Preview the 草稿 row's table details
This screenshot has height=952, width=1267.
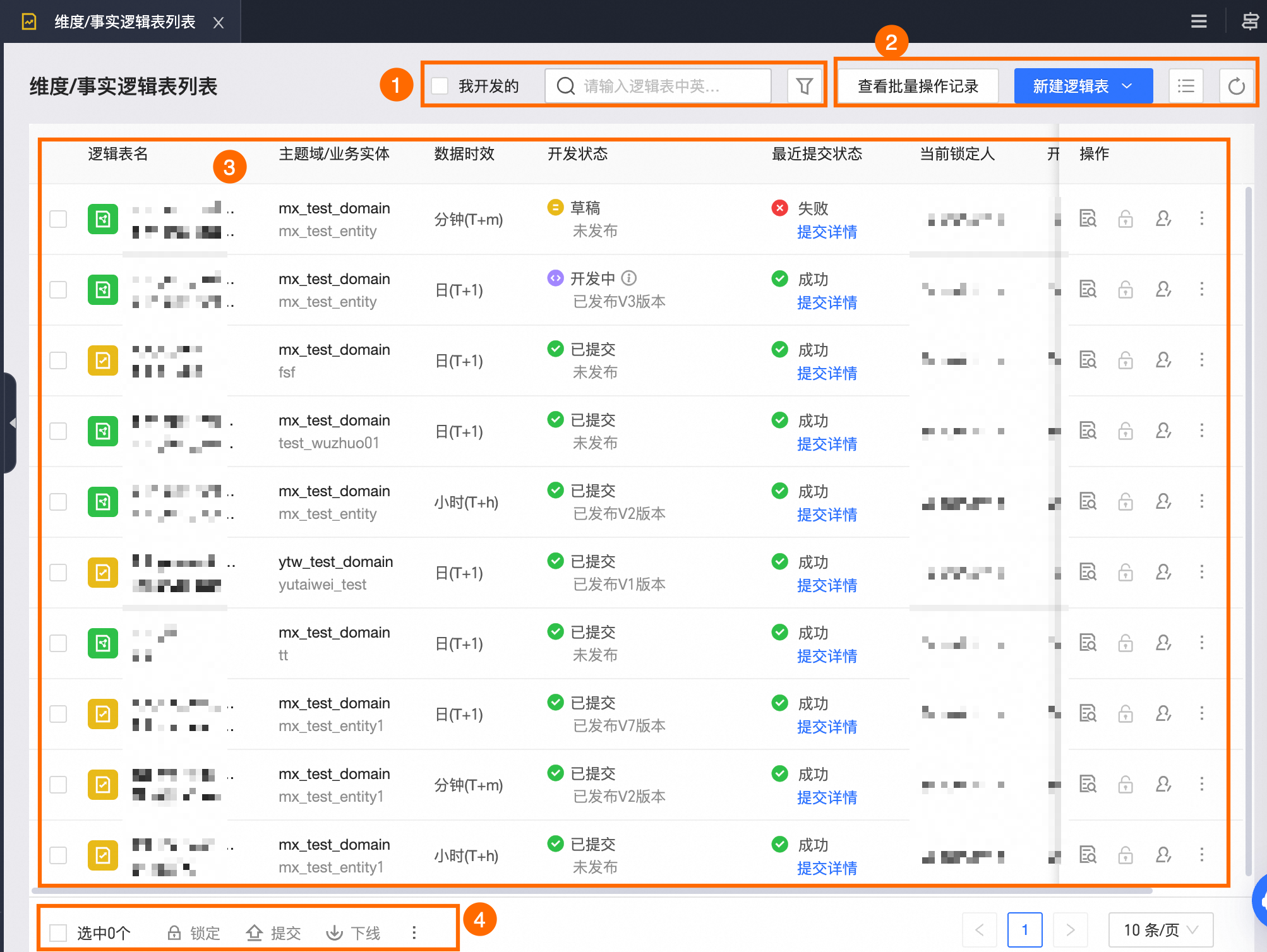pyautogui.click(x=1088, y=218)
